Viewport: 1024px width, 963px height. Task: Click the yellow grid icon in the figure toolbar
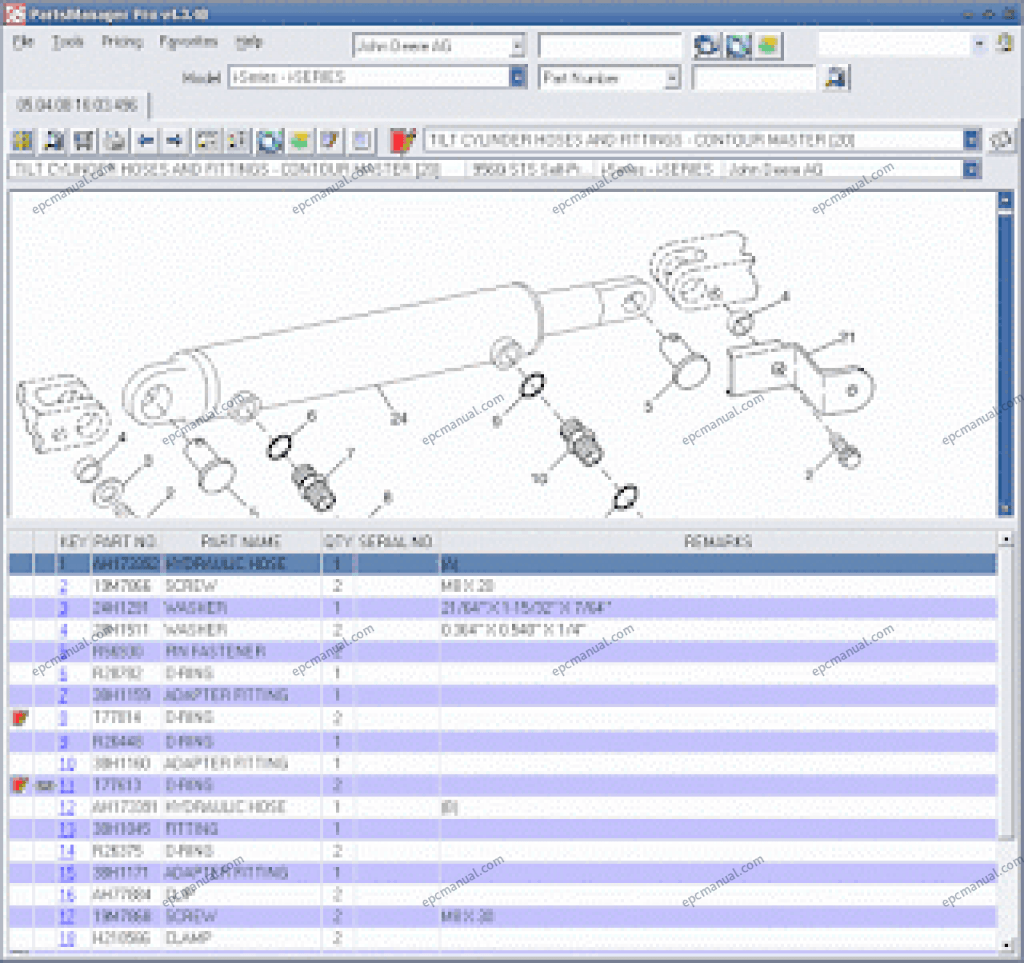click(x=23, y=140)
